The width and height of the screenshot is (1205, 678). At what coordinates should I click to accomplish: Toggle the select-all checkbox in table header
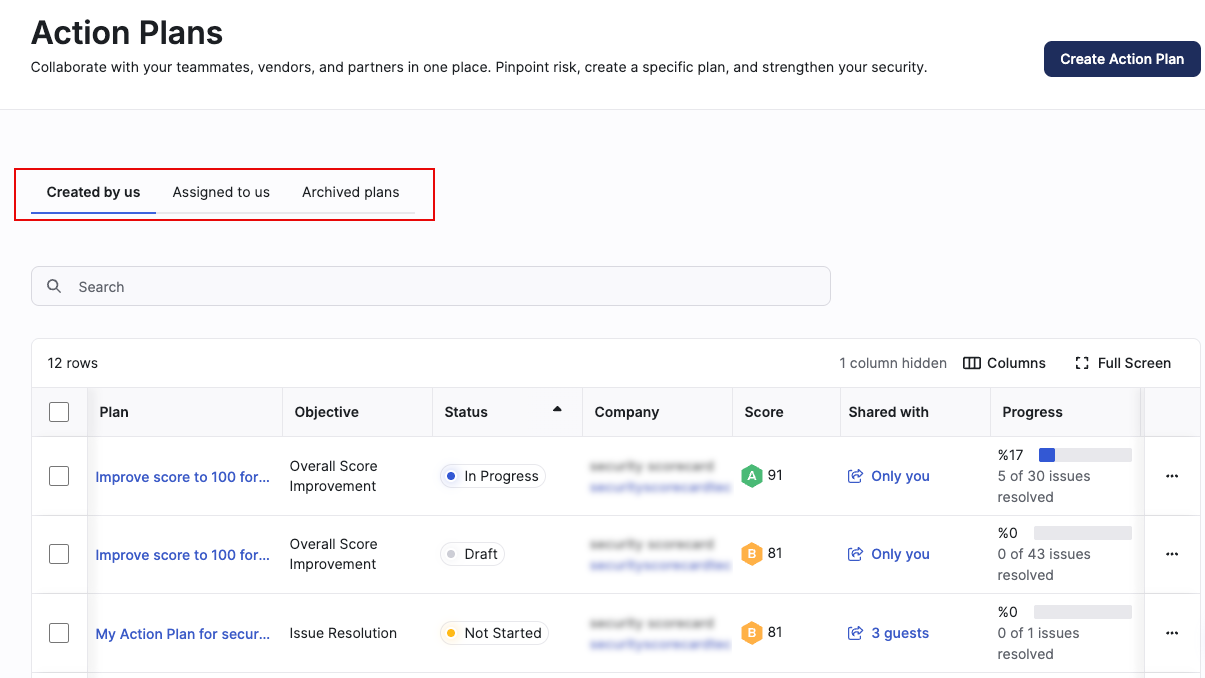tap(59, 412)
